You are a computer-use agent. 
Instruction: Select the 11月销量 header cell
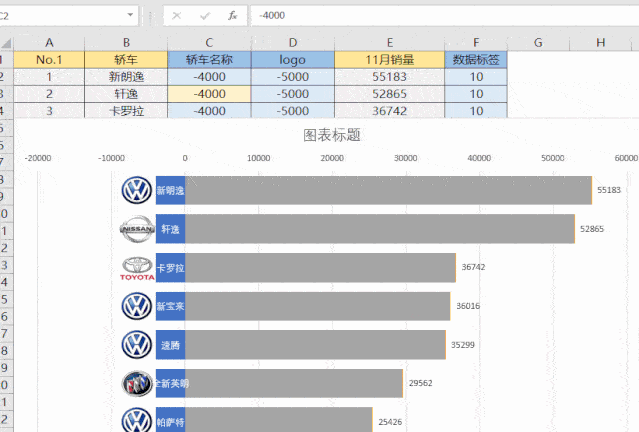click(x=390, y=60)
